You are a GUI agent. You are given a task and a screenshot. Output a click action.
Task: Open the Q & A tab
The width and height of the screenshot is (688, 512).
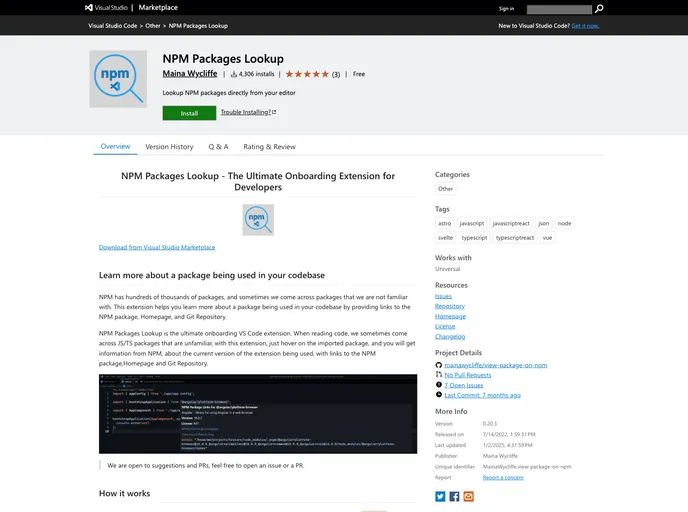(x=219, y=147)
